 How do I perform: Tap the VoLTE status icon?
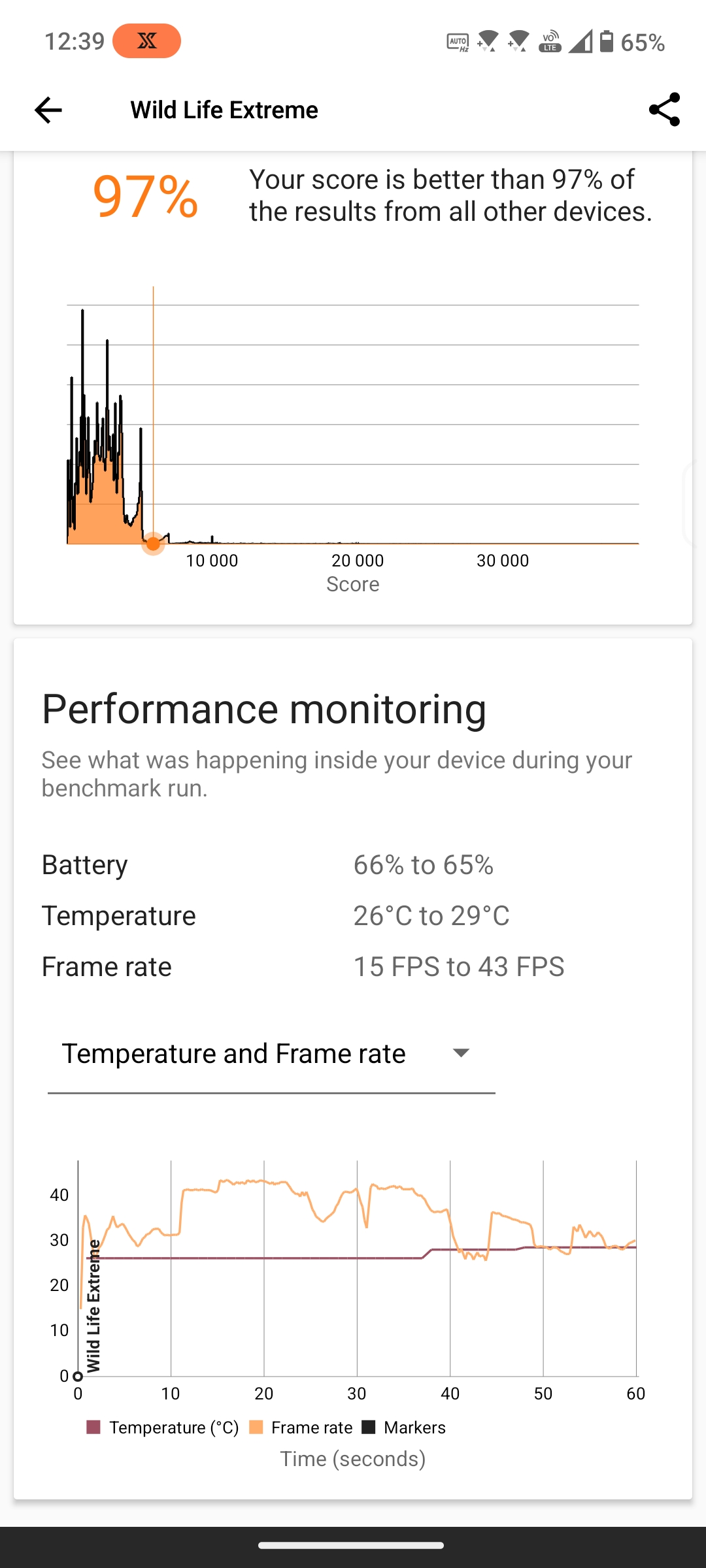point(550,42)
